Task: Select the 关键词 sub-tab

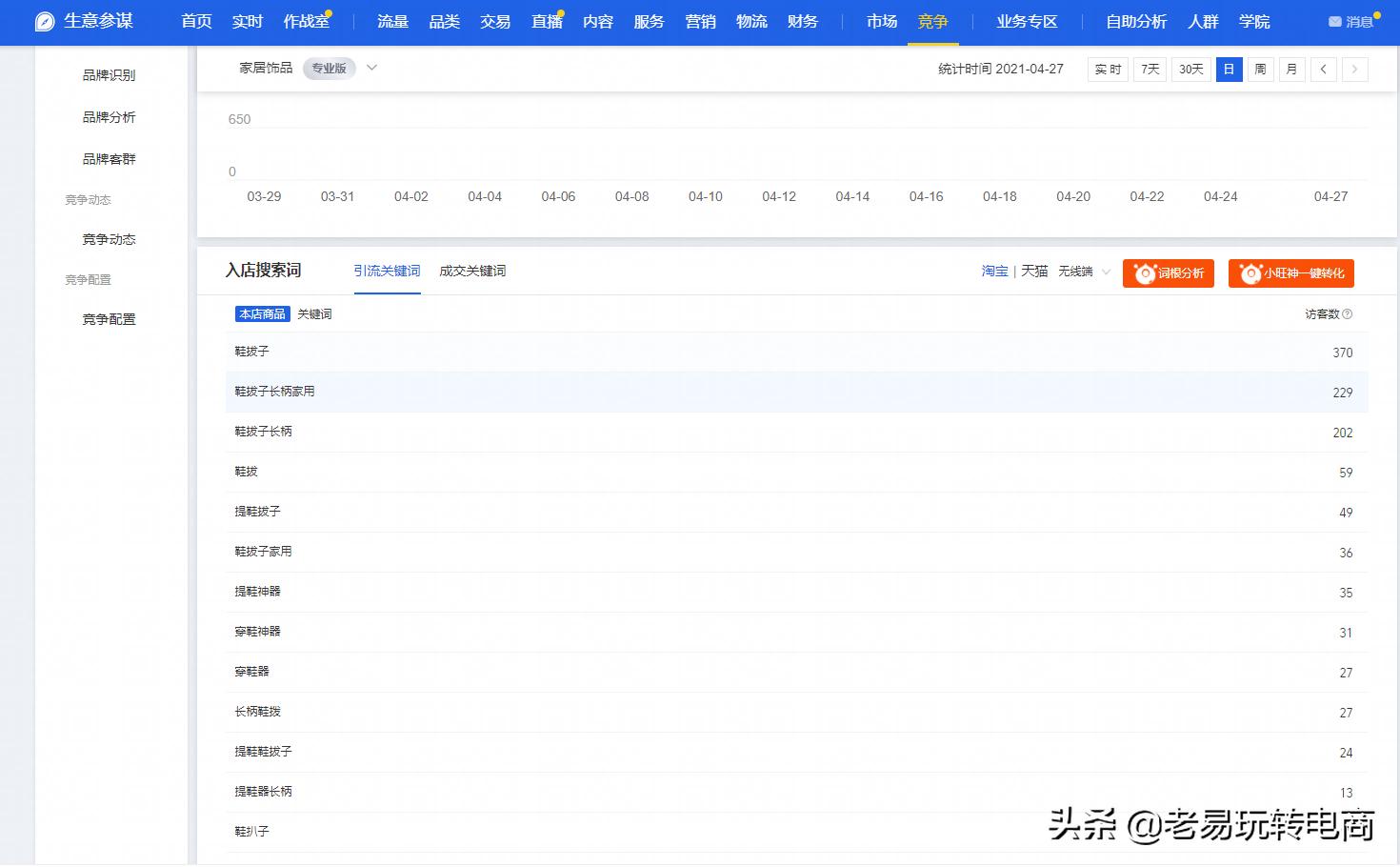Action: (x=314, y=313)
